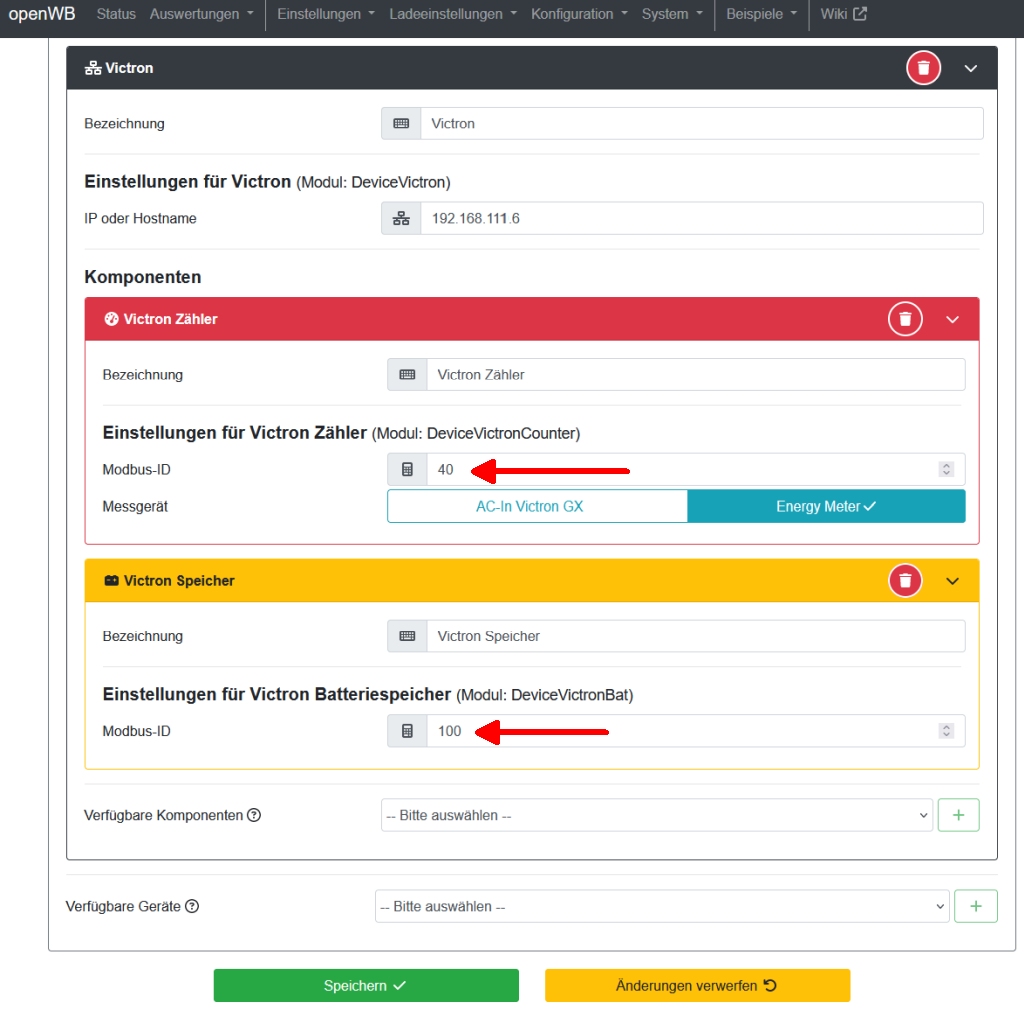Add selected device with plus button
Image resolution: width=1024 pixels, height=1009 pixels.
[976, 906]
